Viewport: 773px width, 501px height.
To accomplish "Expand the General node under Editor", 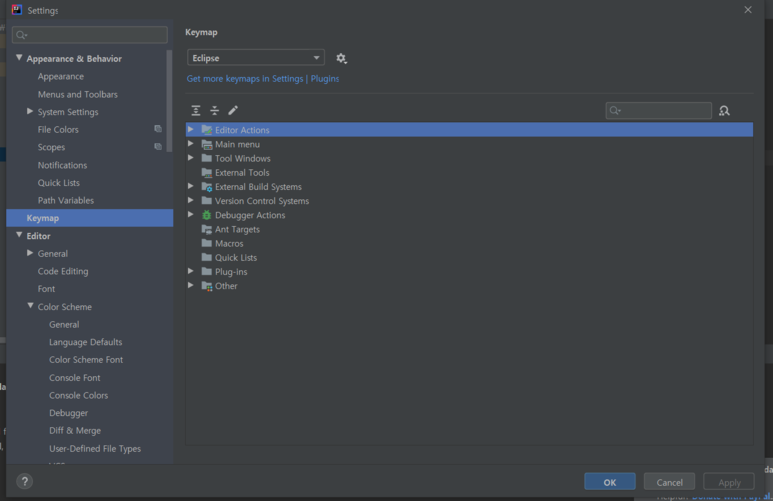I will point(30,253).
